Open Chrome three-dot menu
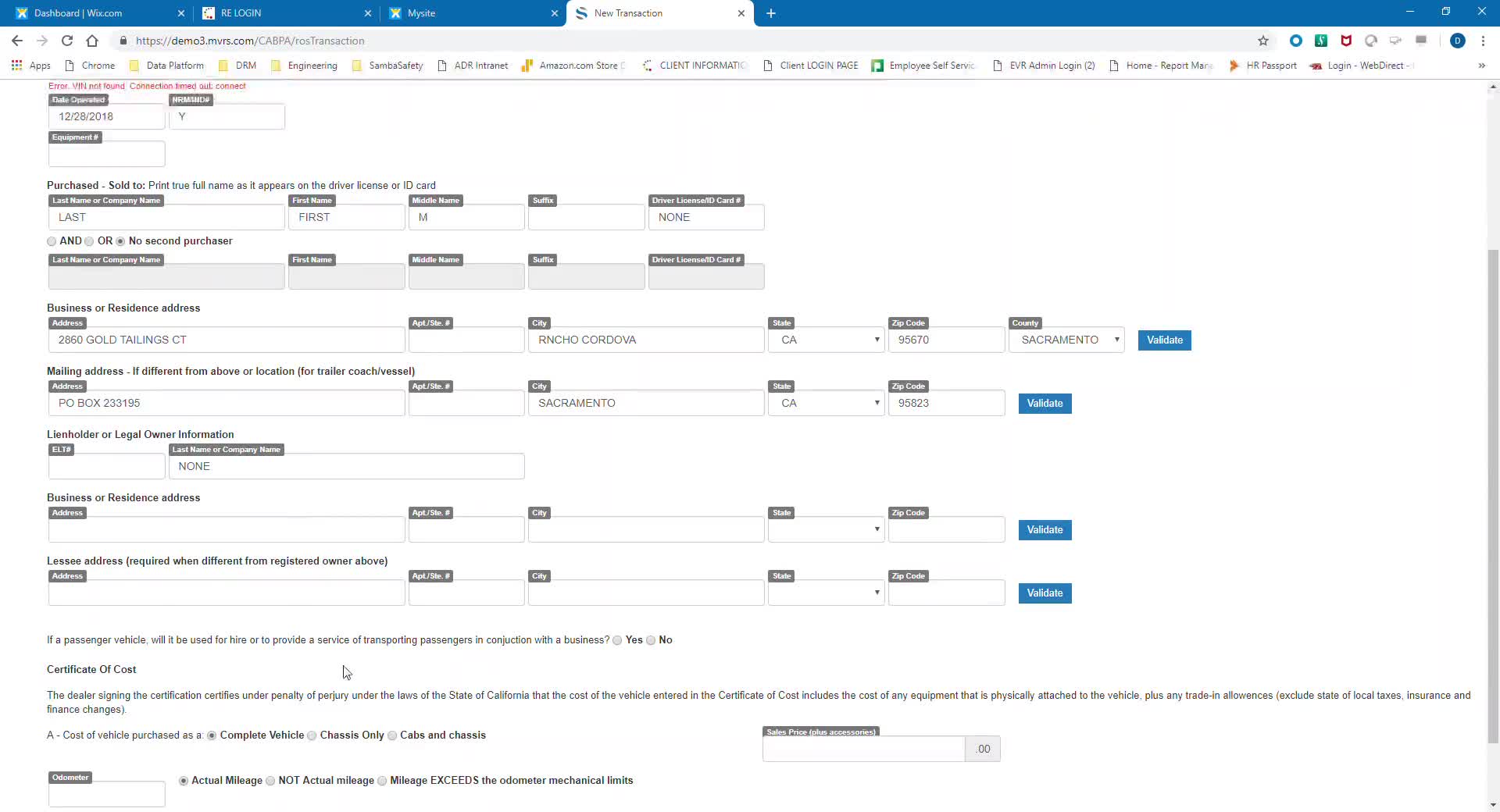Image resolution: width=1500 pixels, height=812 pixels. (x=1483, y=41)
